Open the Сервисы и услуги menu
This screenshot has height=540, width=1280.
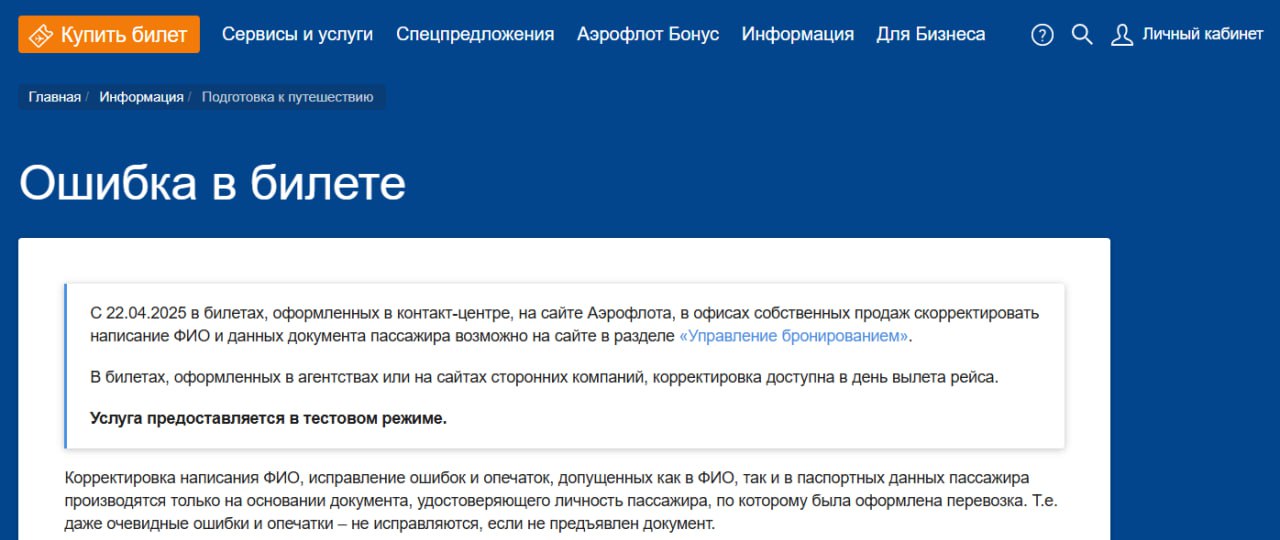click(297, 34)
